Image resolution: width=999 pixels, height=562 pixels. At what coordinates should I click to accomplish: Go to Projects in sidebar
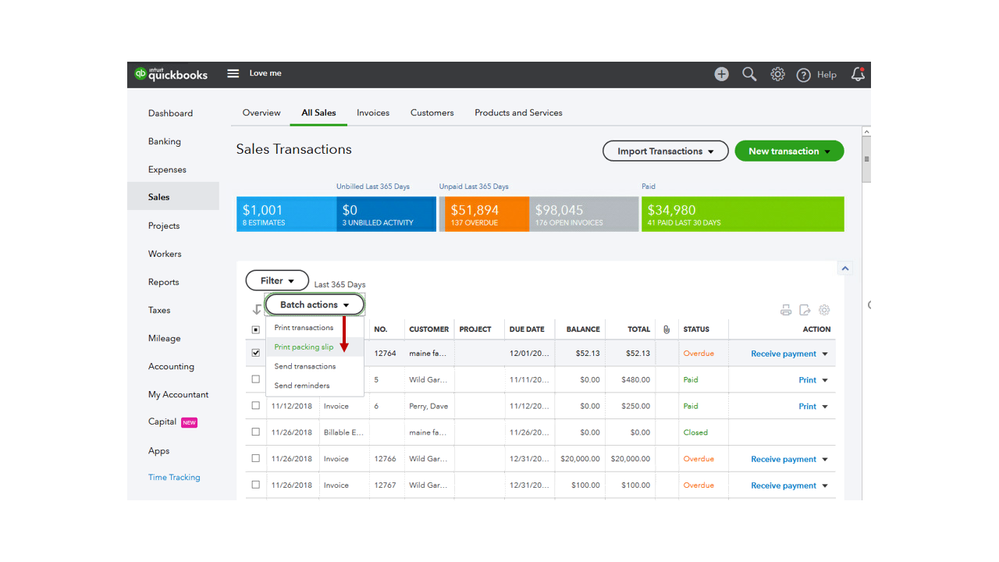pyautogui.click(x=164, y=226)
